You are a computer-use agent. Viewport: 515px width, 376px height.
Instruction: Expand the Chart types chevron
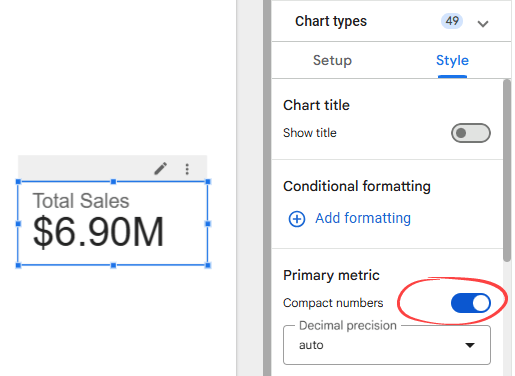click(483, 24)
